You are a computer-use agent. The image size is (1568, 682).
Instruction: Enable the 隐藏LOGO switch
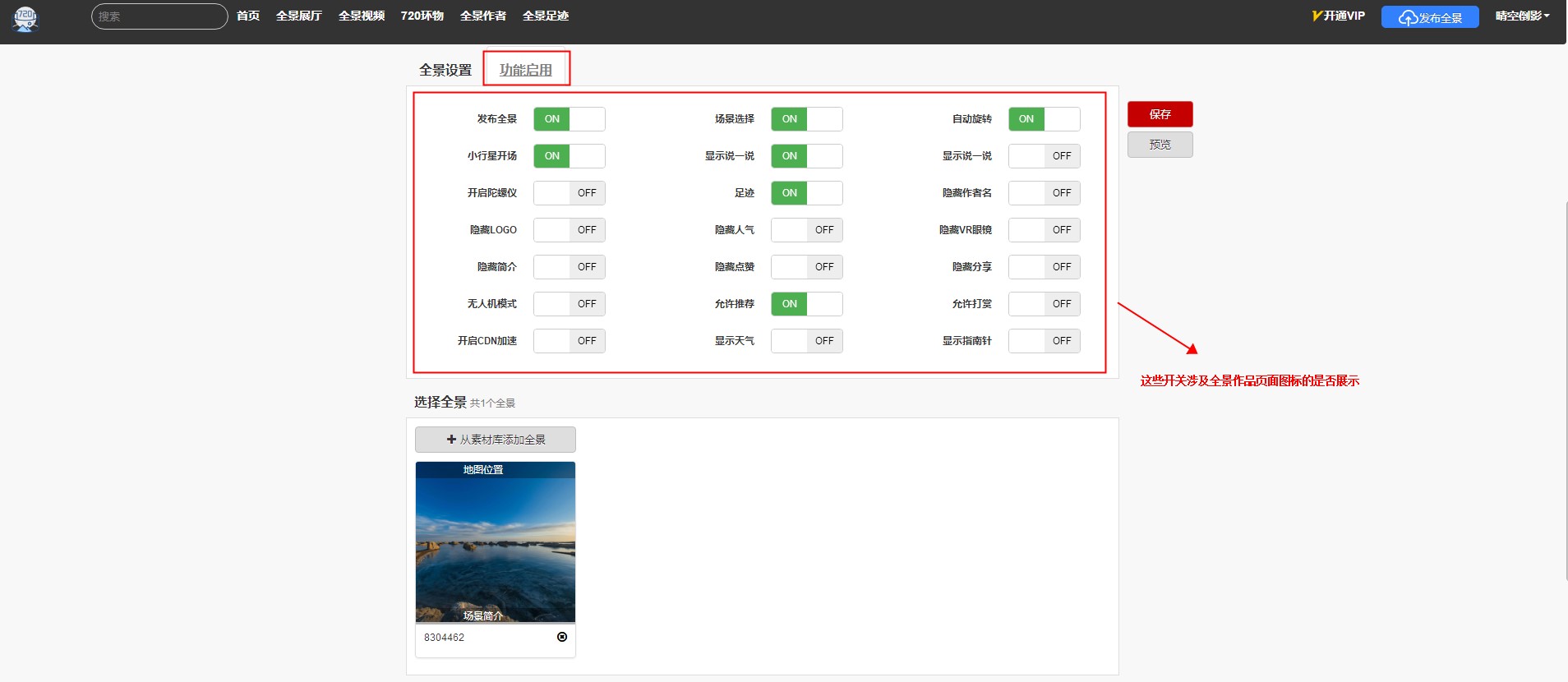pos(570,230)
